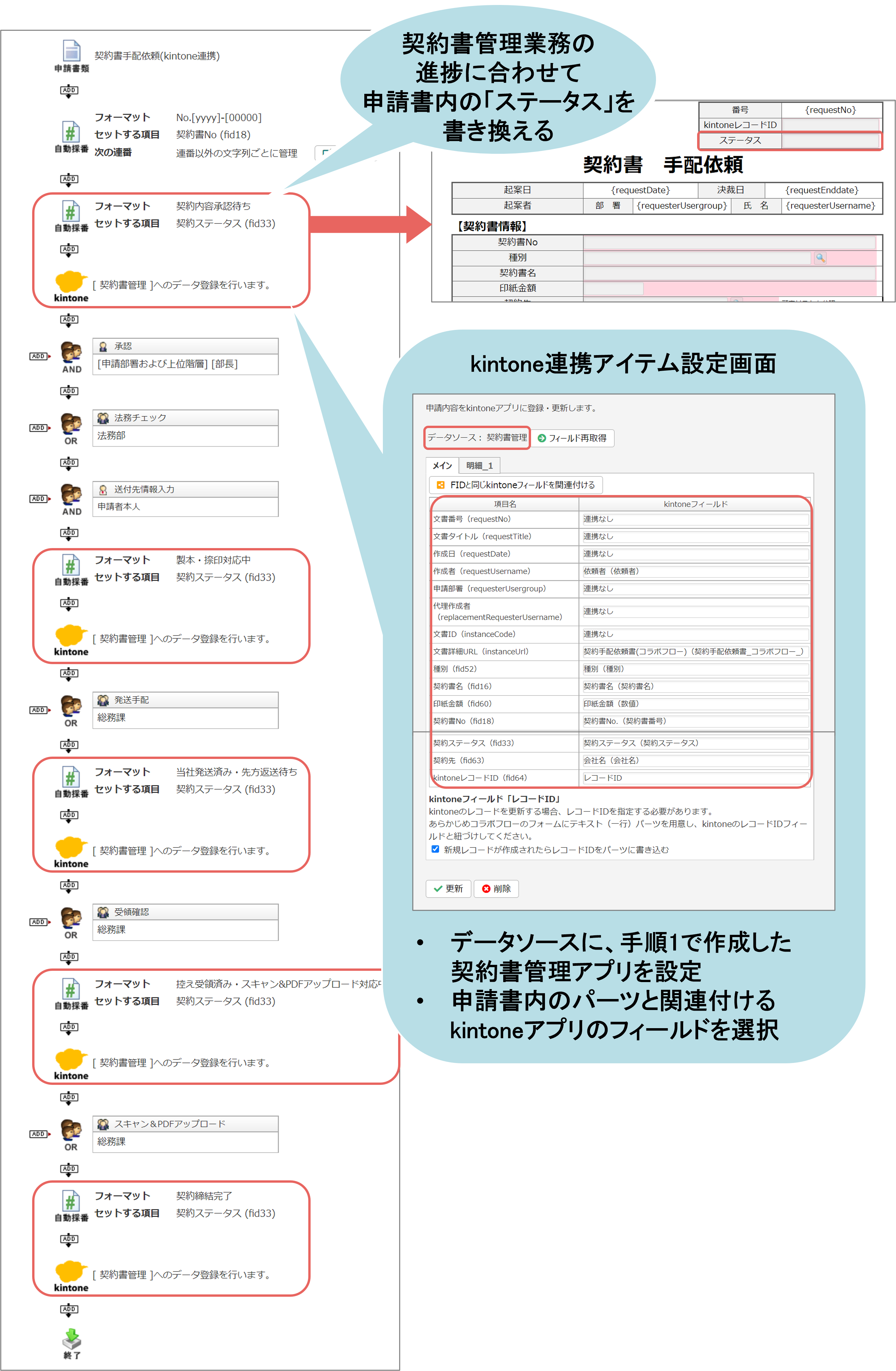Image resolution: width=896 pixels, height=1371 pixels.
Task: Click the 更新 button
Action: tap(448, 888)
